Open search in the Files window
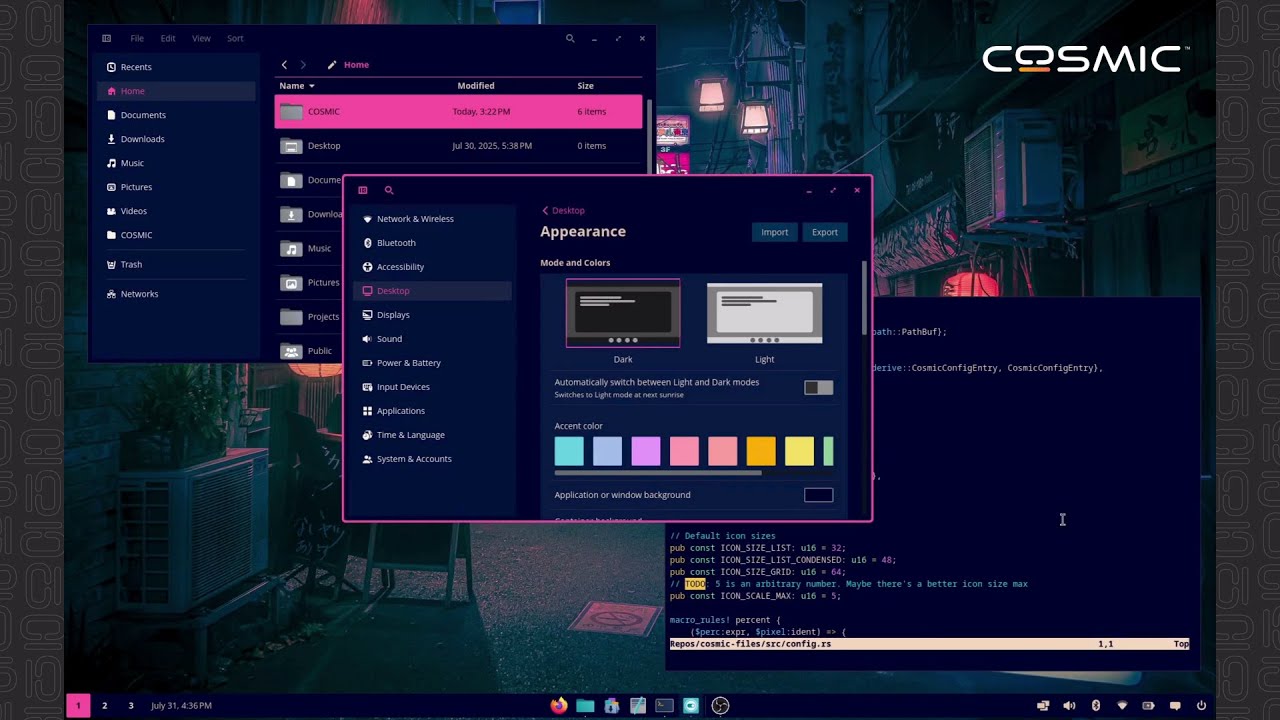The width and height of the screenshot is (1280, 720). (x=570, y=38)
